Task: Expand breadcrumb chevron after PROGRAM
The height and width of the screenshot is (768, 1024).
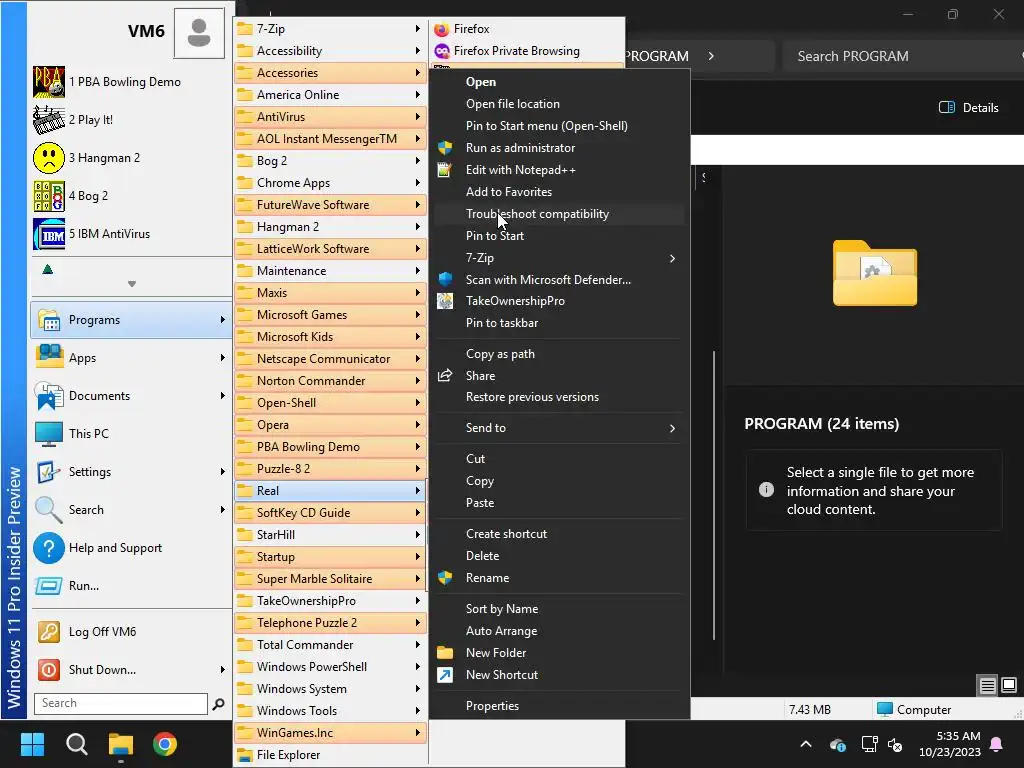Action: click(x=711, y=56)
